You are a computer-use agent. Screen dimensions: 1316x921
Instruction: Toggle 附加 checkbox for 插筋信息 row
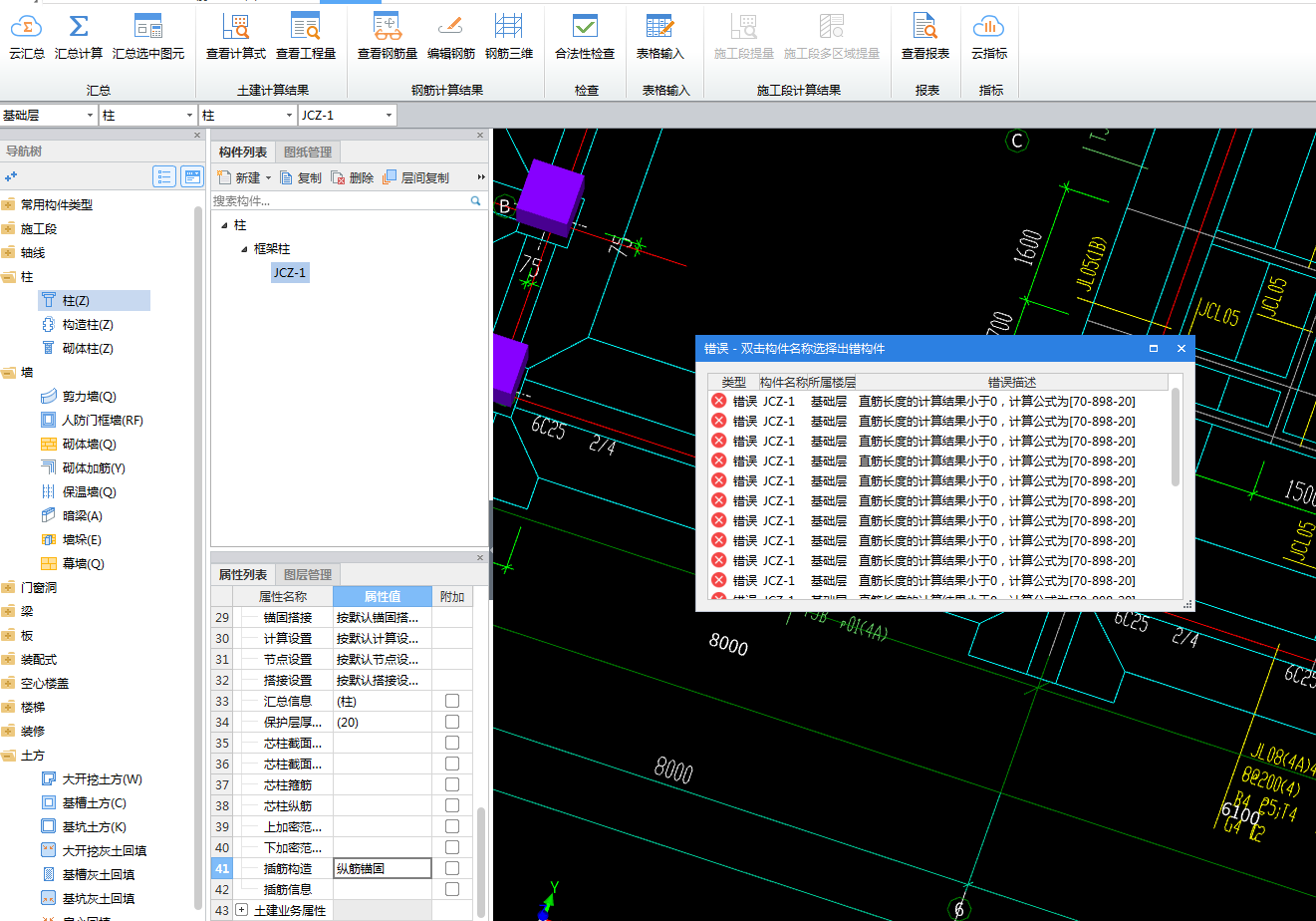452,889
